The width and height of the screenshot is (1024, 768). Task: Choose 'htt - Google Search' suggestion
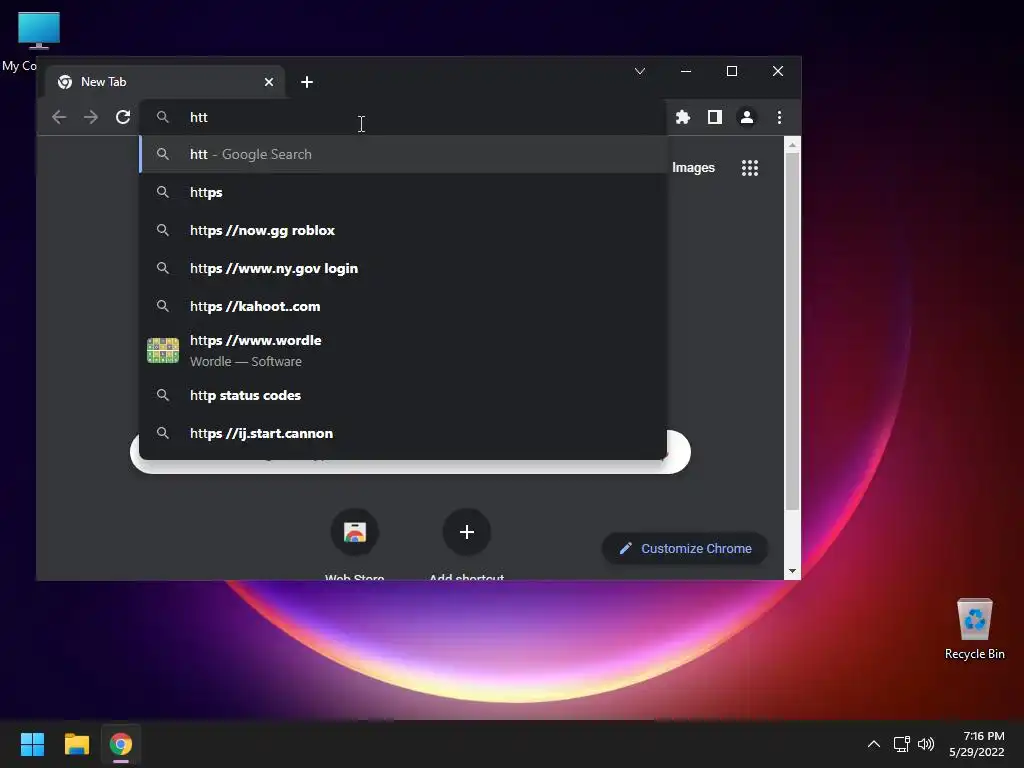403,155
